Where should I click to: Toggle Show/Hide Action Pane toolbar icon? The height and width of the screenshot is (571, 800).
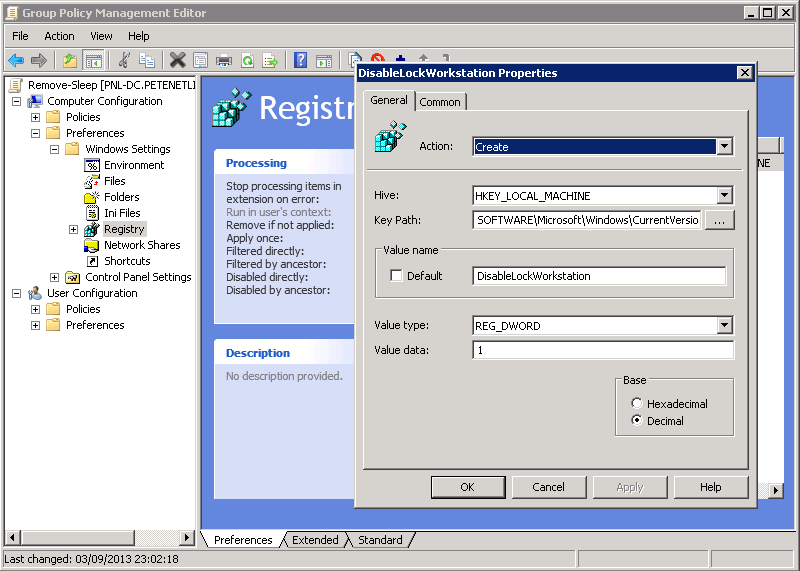[x=324, y=61]
